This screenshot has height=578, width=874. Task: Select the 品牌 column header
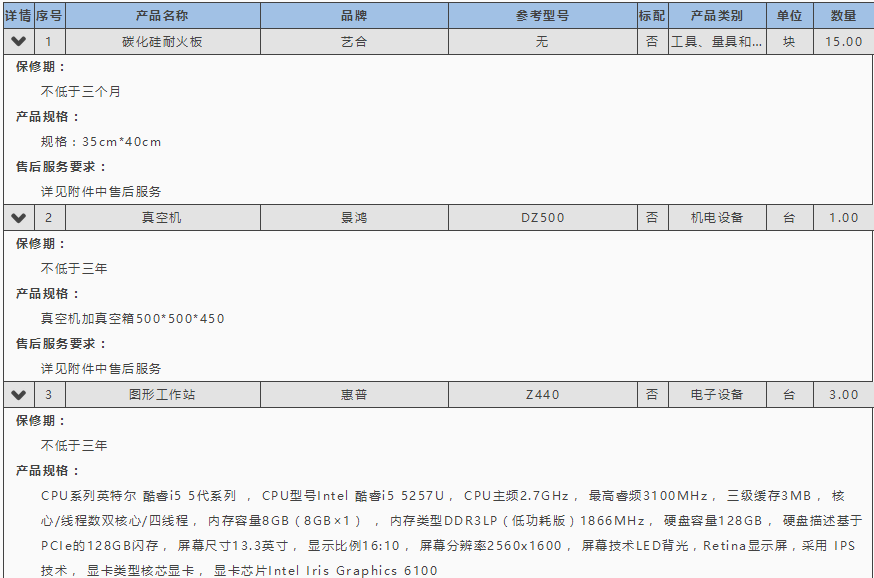coord(354,16)
